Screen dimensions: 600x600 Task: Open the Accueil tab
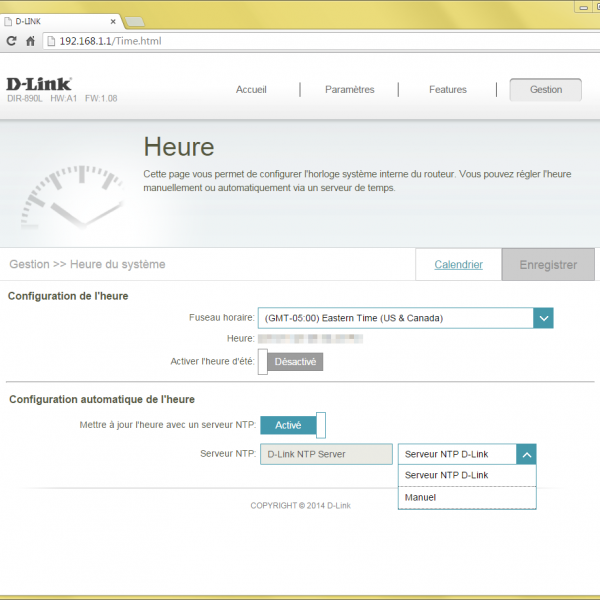pyautogui.click(x=251, y=89)
